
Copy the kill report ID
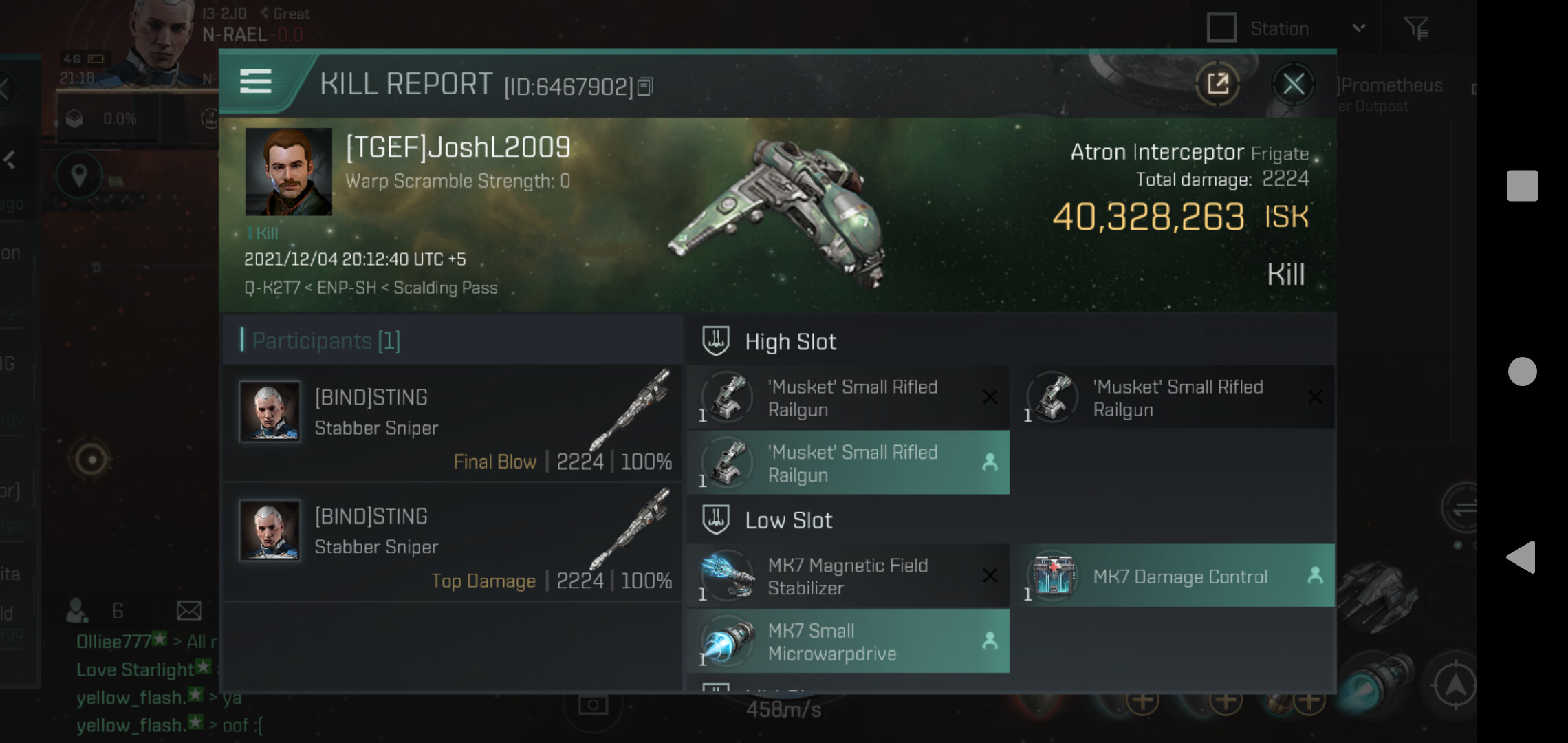(645, 87)
